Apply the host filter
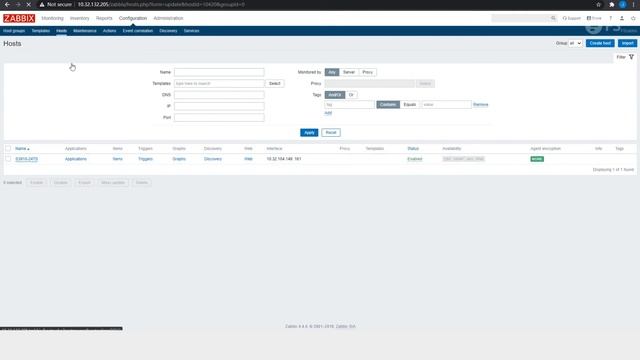This screenshot has height=360, width=640. coord(309,133)
